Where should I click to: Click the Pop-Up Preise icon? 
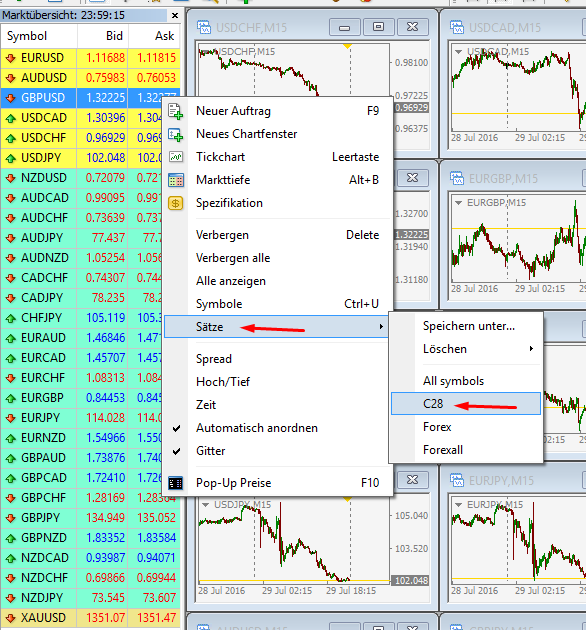point(176,483)
